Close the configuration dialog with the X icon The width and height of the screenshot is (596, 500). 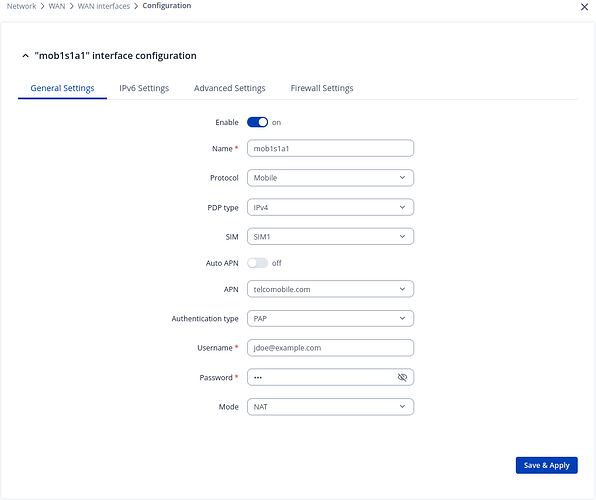[x=584, y=7]
